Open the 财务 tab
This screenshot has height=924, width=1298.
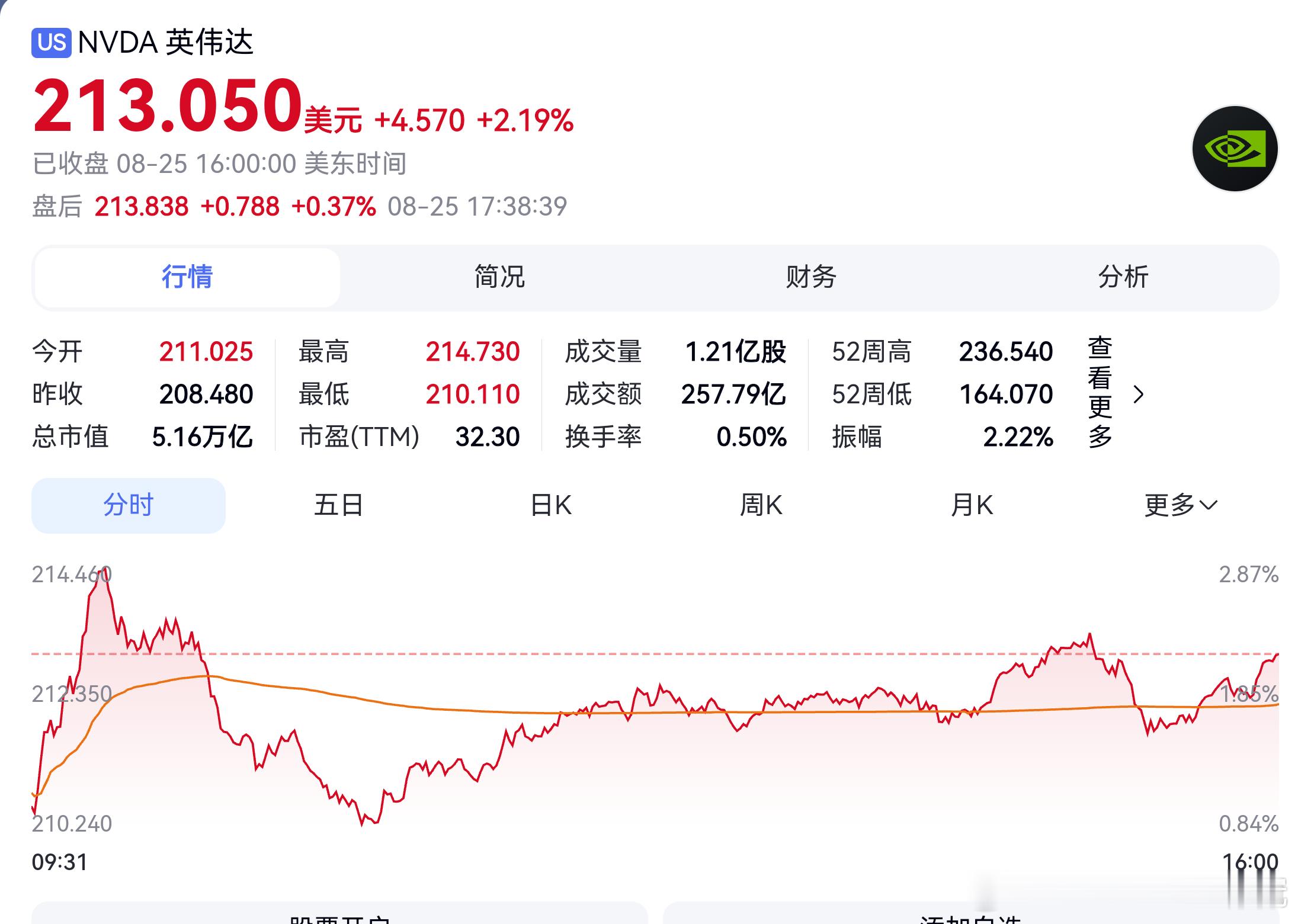click(x=811, y=277)
